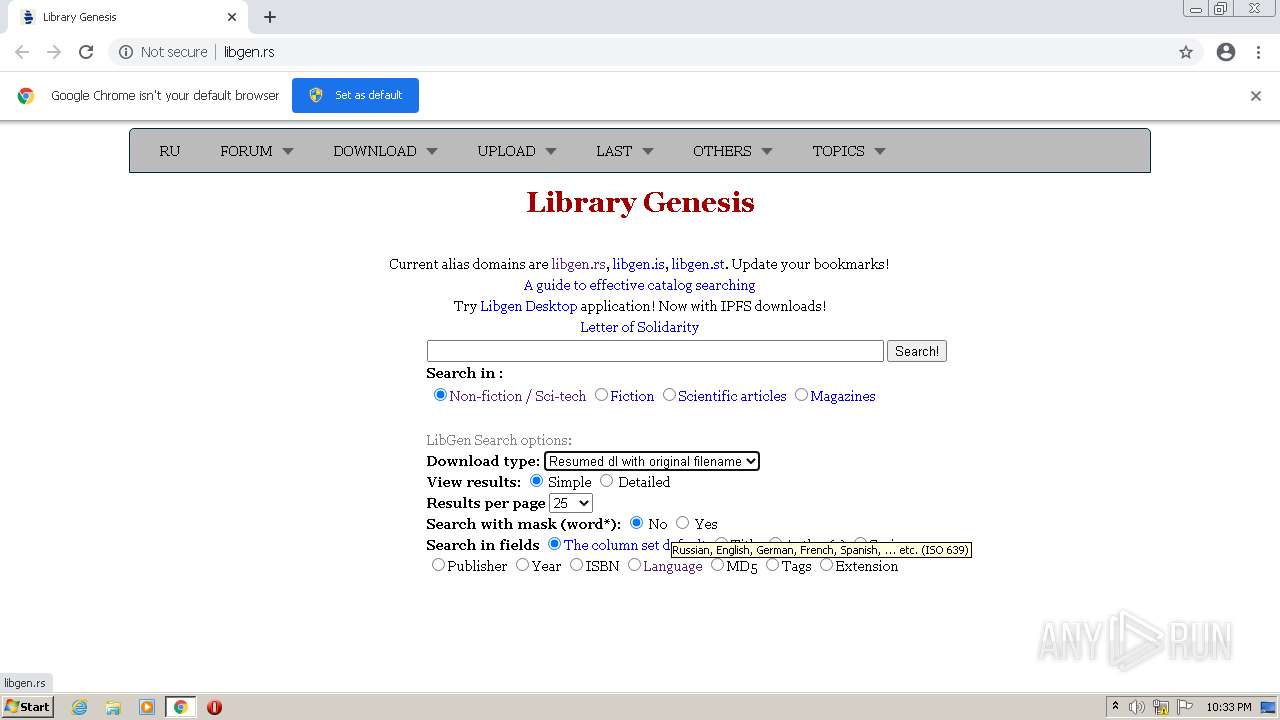Click the taskbar clock 10:33 PM
1280x720 pixels.
pyautogui.click(x=1228, y=707)
